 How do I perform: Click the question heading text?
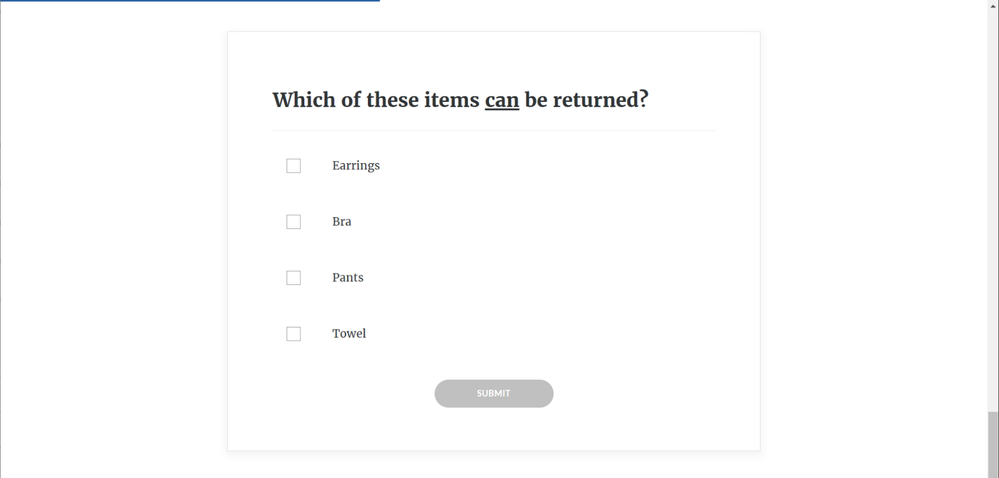click(460, 100)
